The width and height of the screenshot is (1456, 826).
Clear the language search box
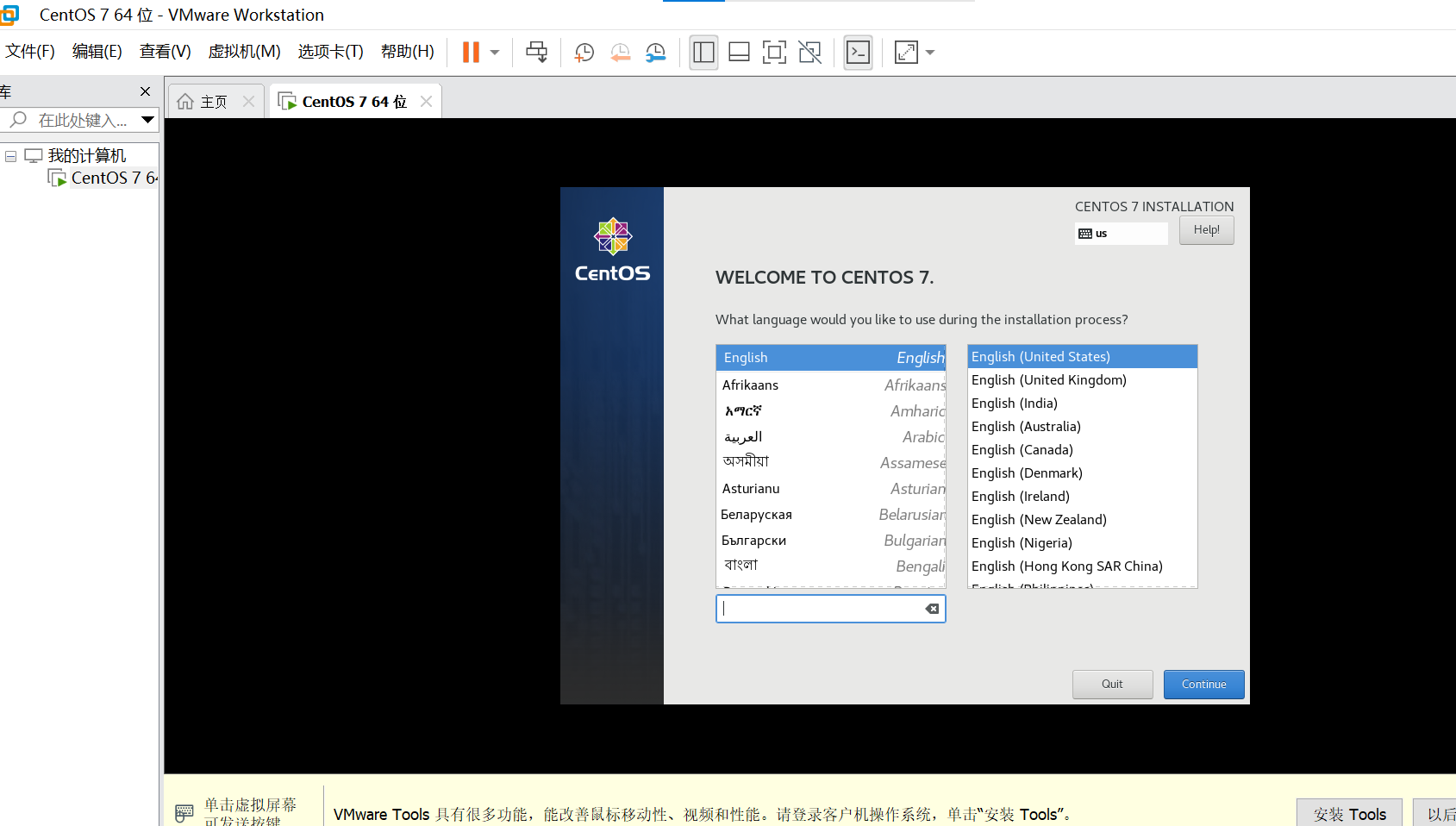pos(933,609)
